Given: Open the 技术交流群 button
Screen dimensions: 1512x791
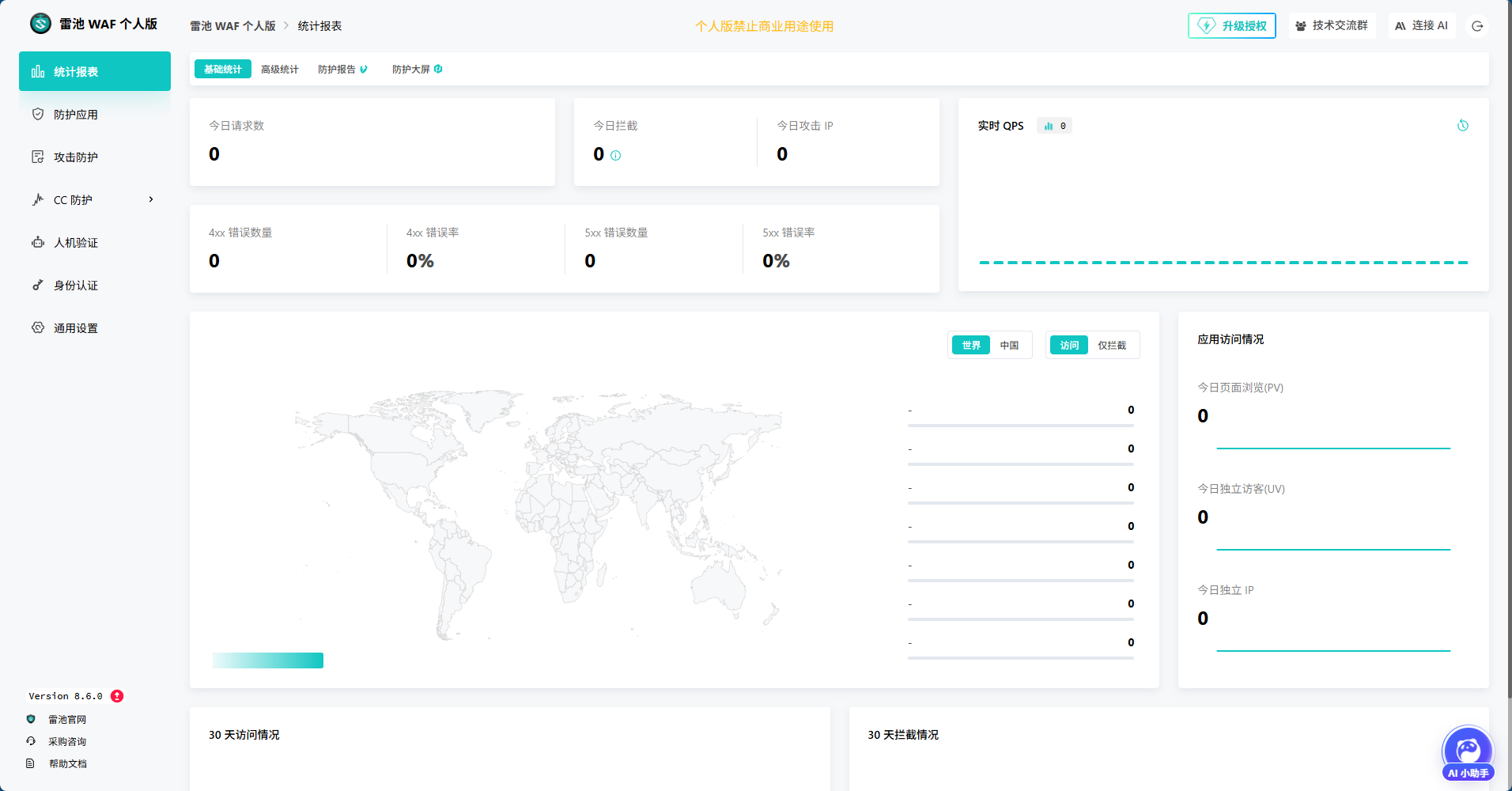Looking at the screenshot, I should click(x=1332, y=25).
